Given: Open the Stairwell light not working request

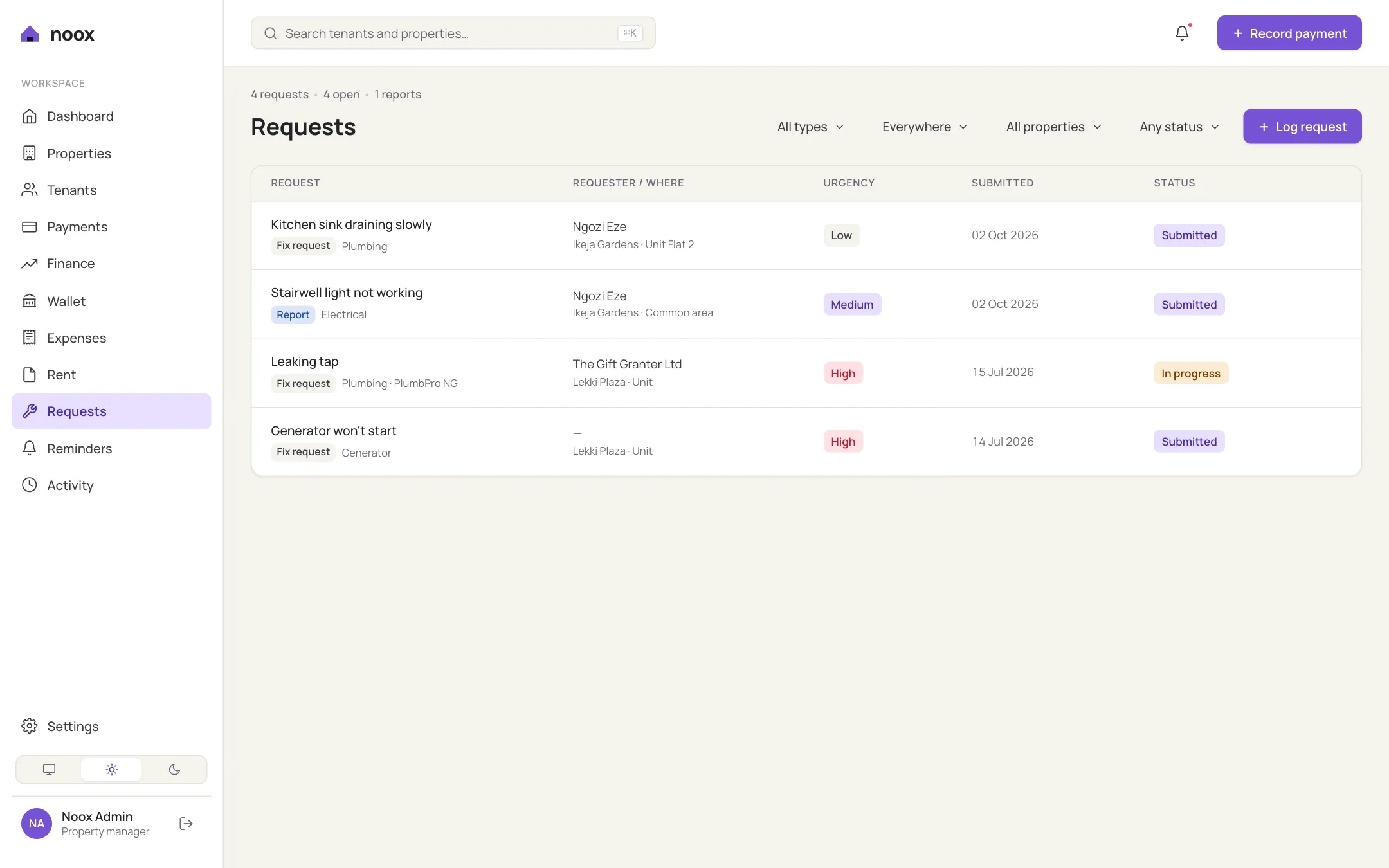Looking at the screenshot, I should (x=347, y=293).
